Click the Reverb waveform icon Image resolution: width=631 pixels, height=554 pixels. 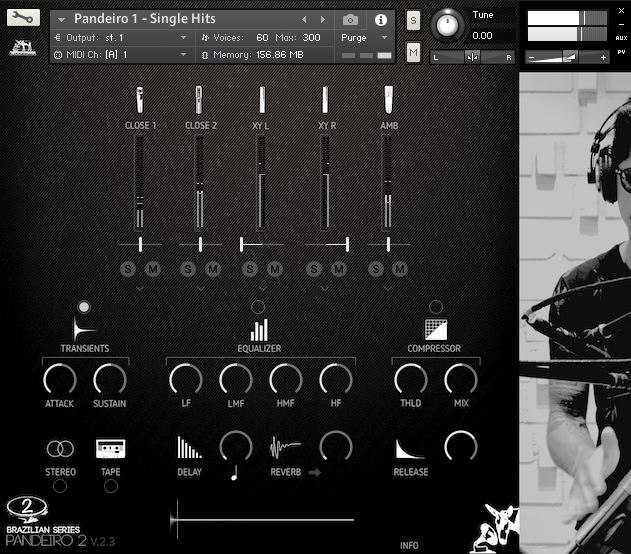[x=285, y=447]
